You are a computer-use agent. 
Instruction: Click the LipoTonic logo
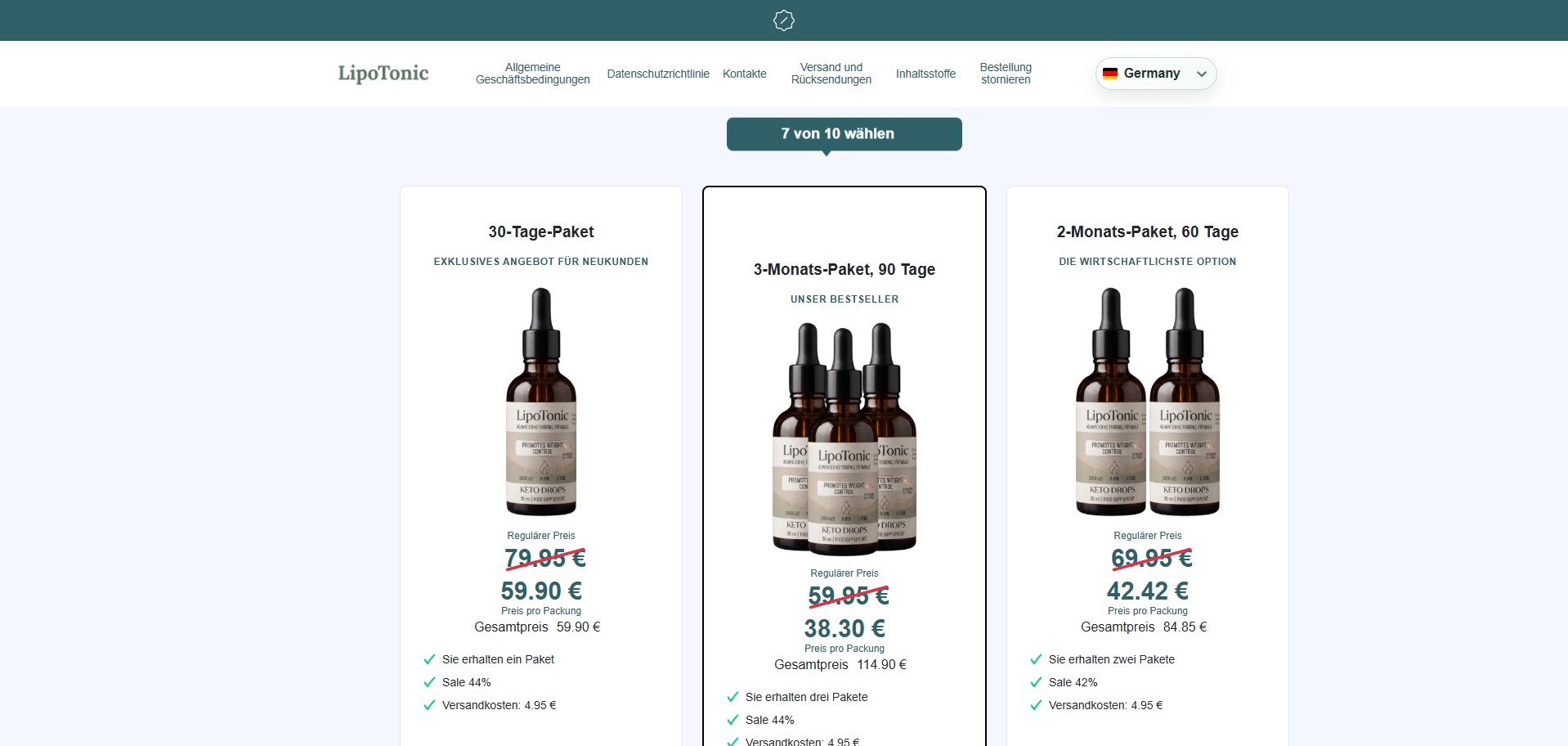pos(383,74)
